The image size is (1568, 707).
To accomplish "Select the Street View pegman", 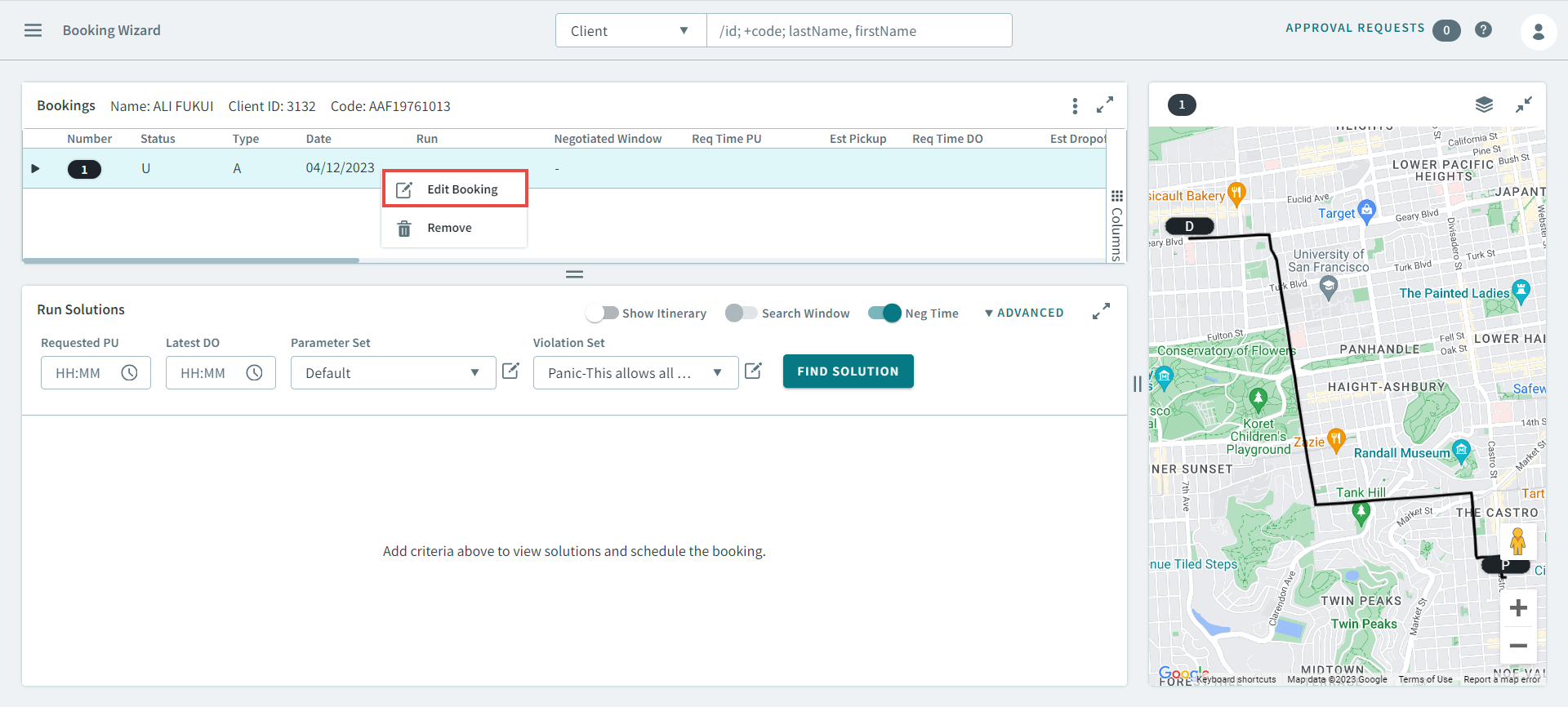I will [x=1518, y=540].
